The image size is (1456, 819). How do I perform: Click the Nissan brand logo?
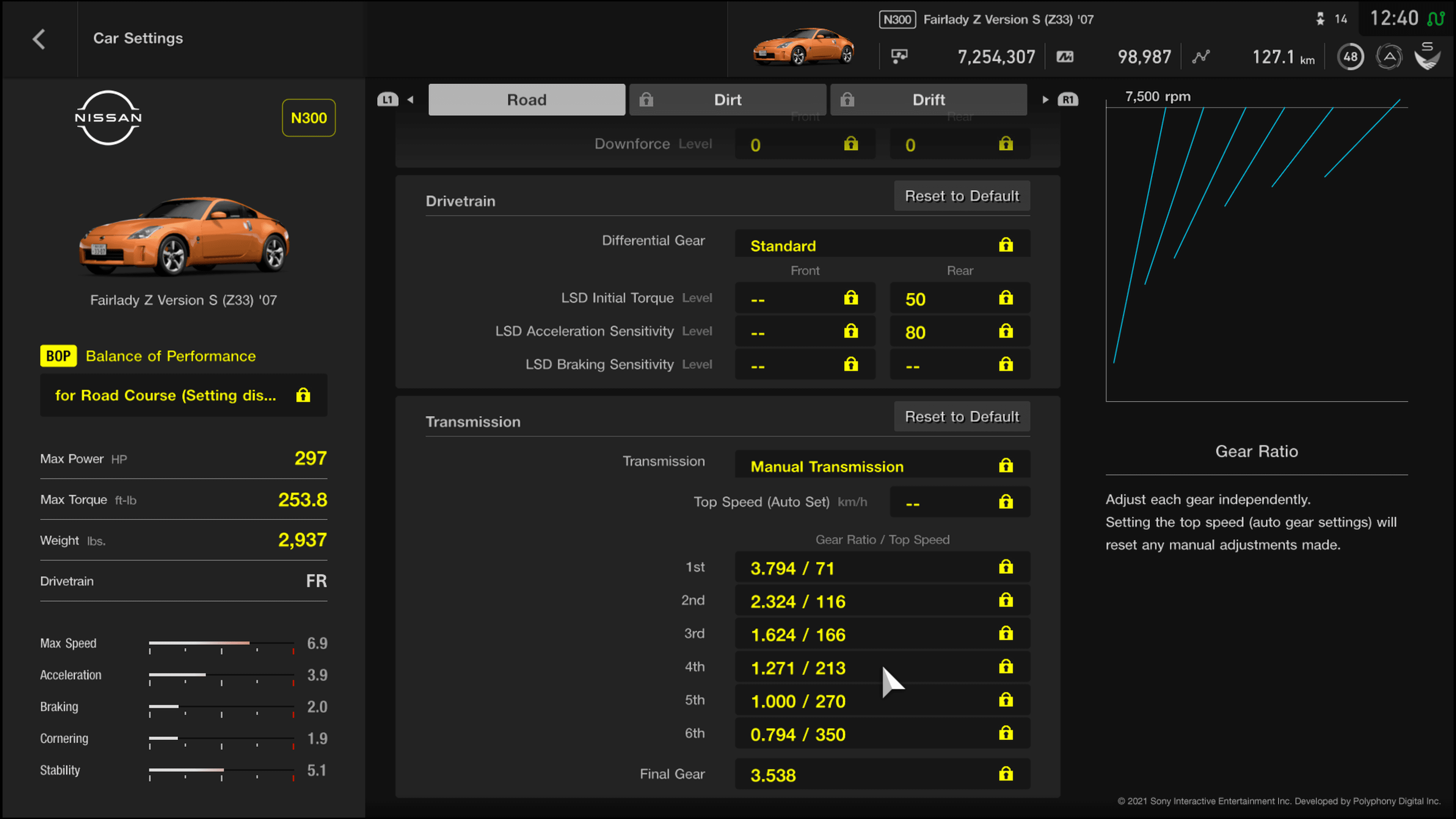coord(108,118)
